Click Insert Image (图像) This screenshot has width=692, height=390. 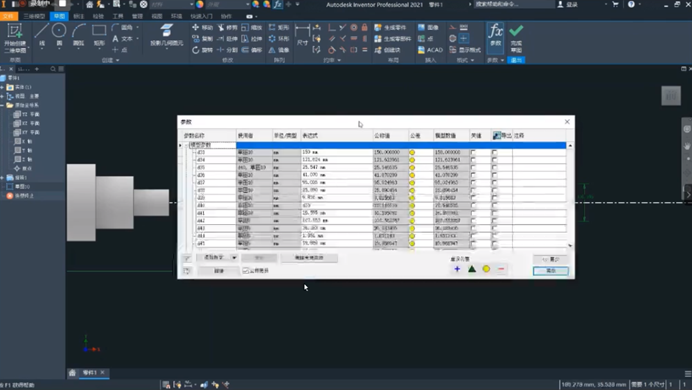click(x=428, y=27)
